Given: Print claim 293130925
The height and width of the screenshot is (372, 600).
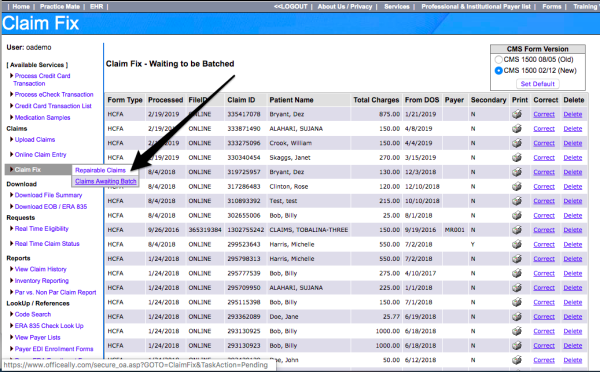Looking at the screenshot, I should 517,331.
